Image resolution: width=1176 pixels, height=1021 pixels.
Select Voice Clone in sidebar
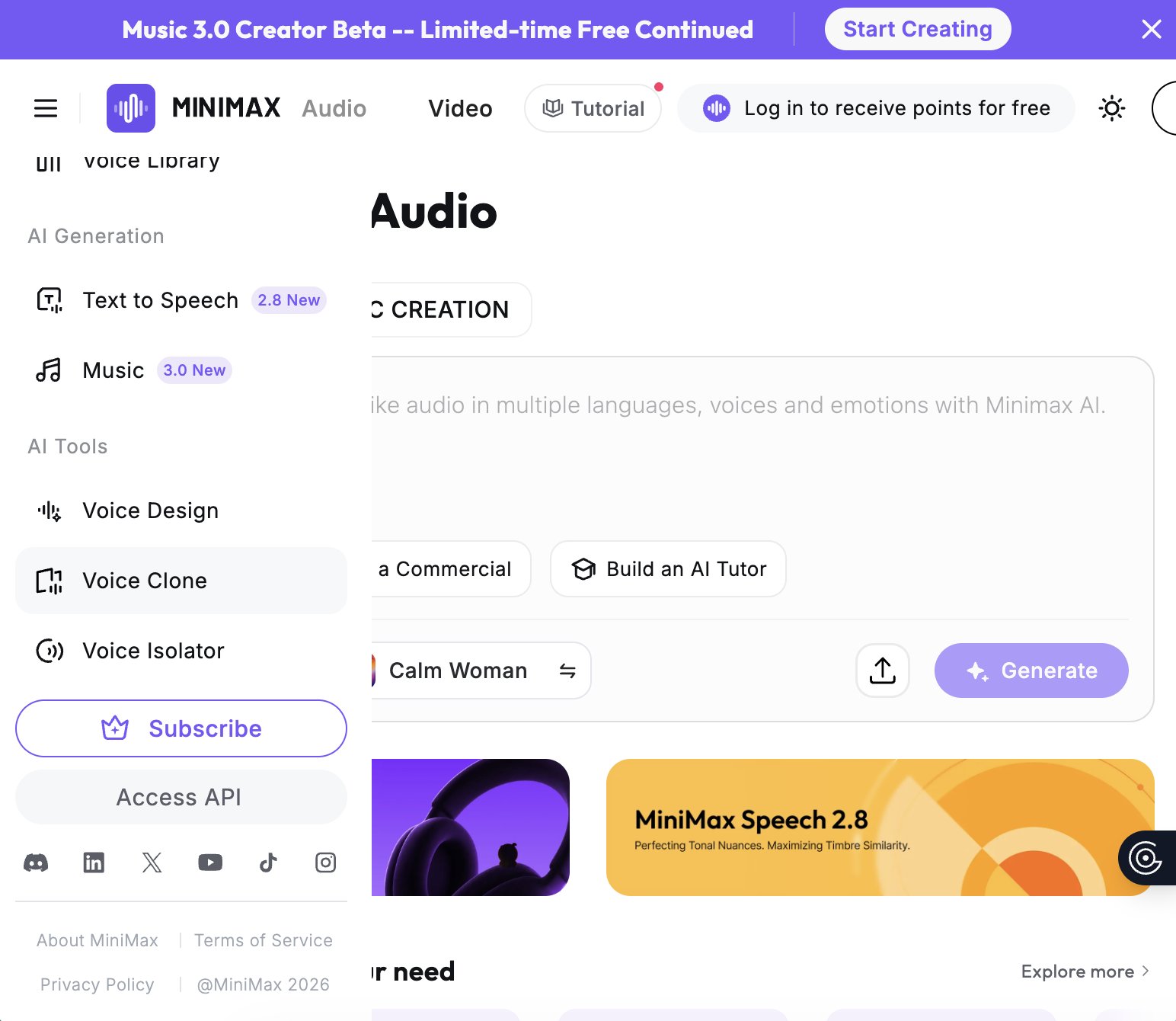pyautogui.click(x=181, y=581)
